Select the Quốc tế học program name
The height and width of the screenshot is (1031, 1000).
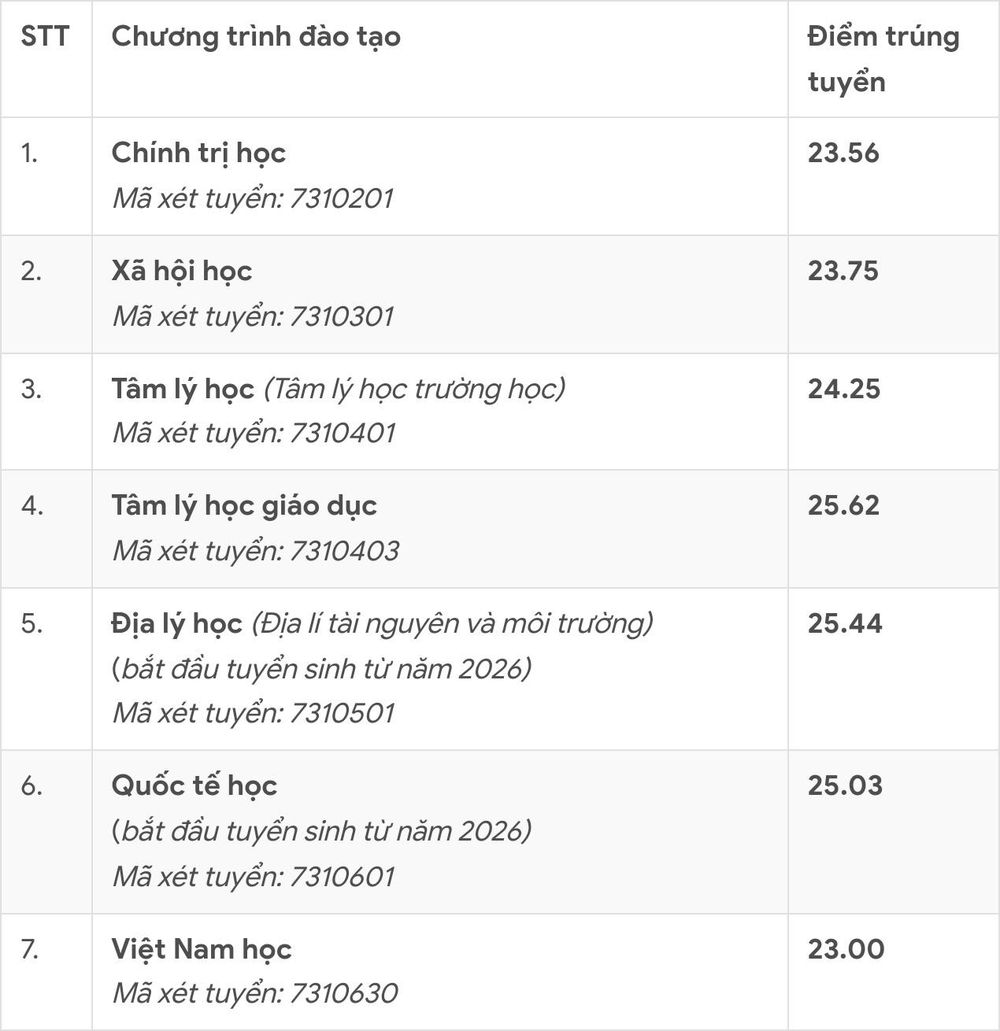(x=194, y=786)
